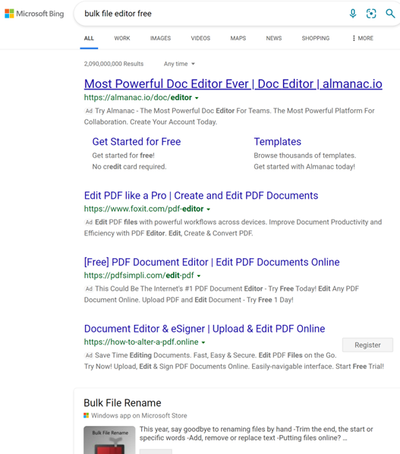Click the Templates sitelink

277,142
